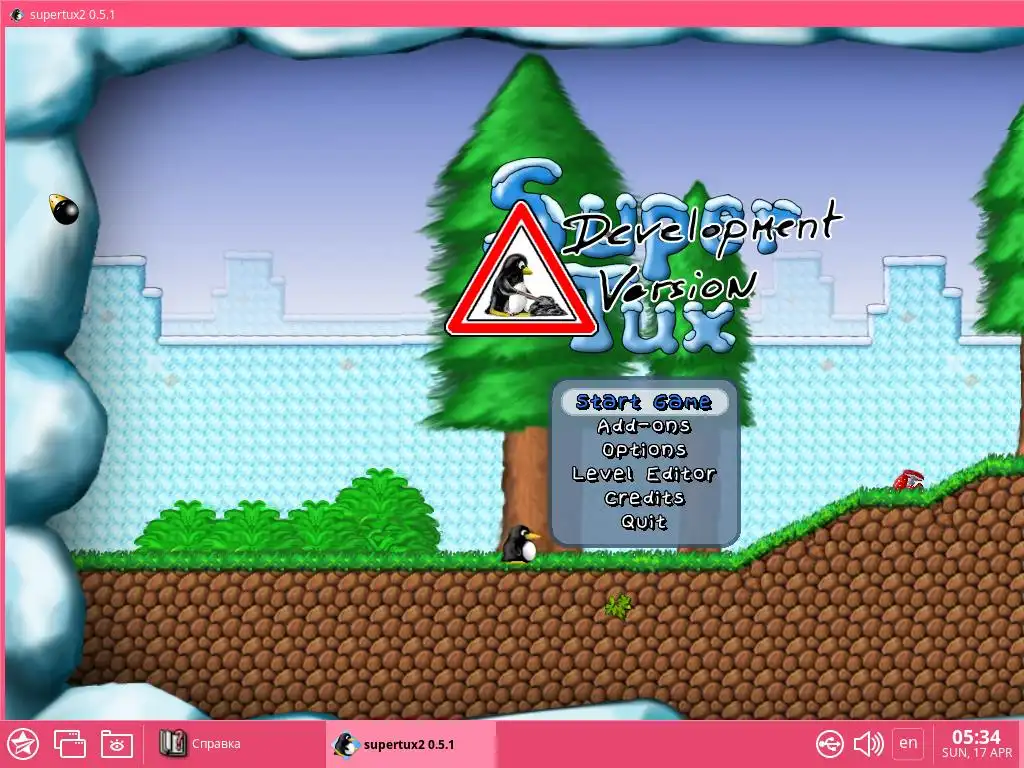Open the Add-ons menu entry
This screenshot has height=768, width=1024.
644,426
